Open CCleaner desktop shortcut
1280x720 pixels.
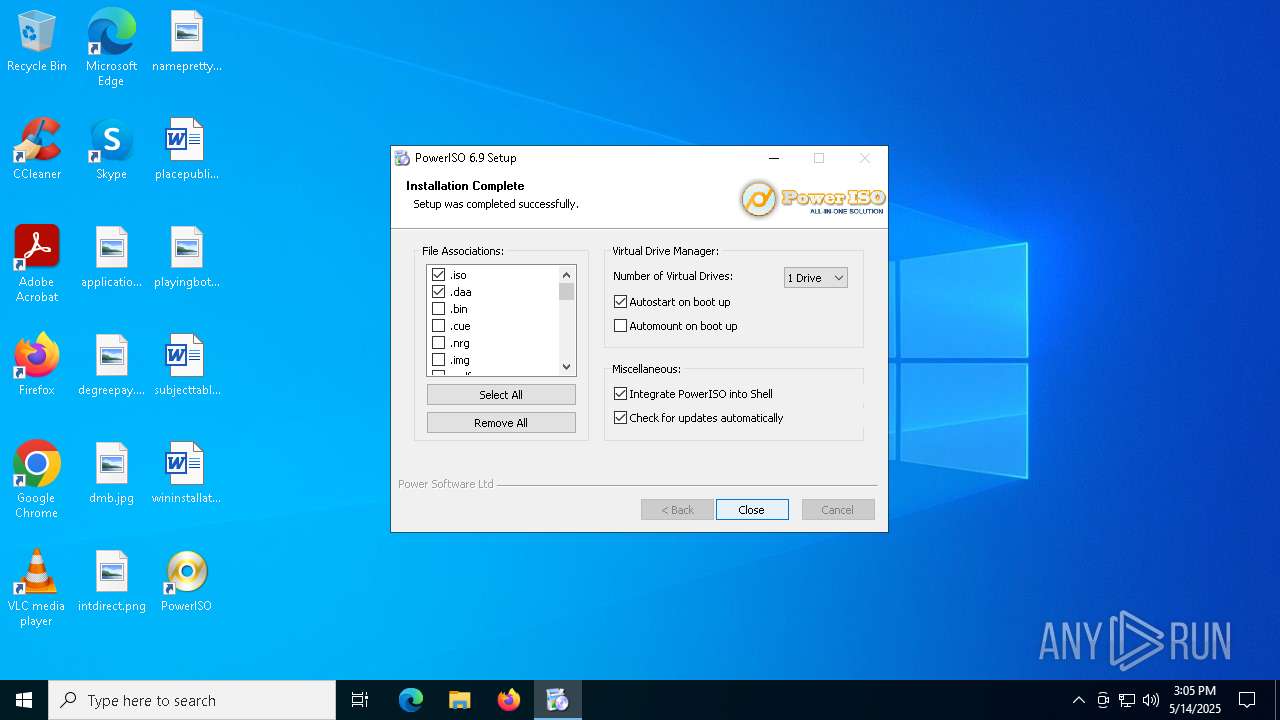click(37, 149)
